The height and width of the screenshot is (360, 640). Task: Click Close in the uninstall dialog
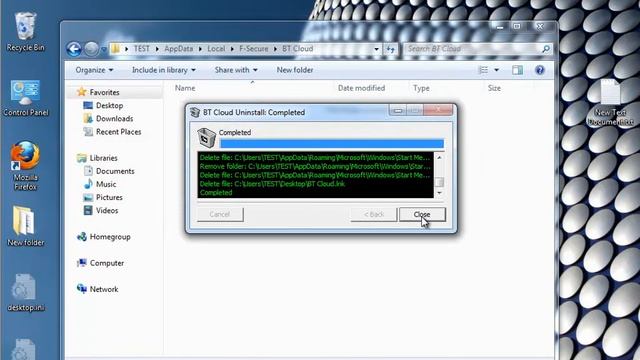422,214
